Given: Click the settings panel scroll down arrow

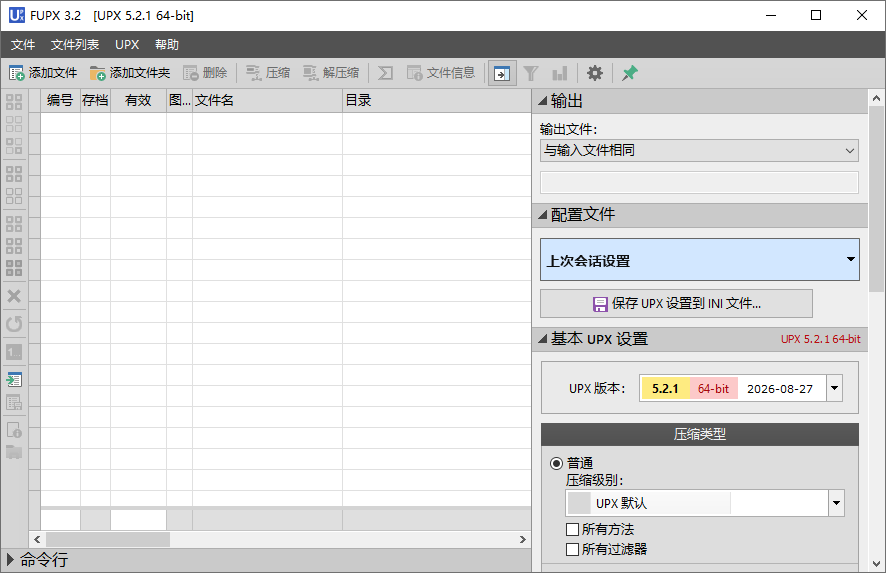Looking at the screenshot, I should 876,564.
